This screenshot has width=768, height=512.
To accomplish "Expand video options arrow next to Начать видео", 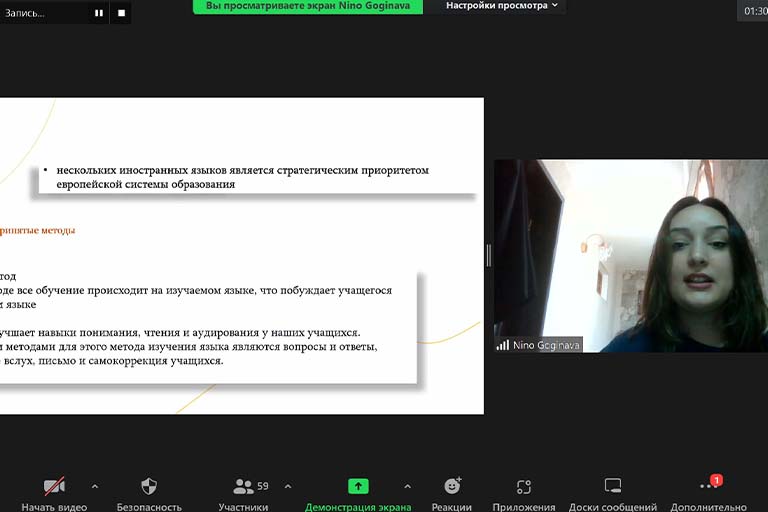I will point(95,487).
